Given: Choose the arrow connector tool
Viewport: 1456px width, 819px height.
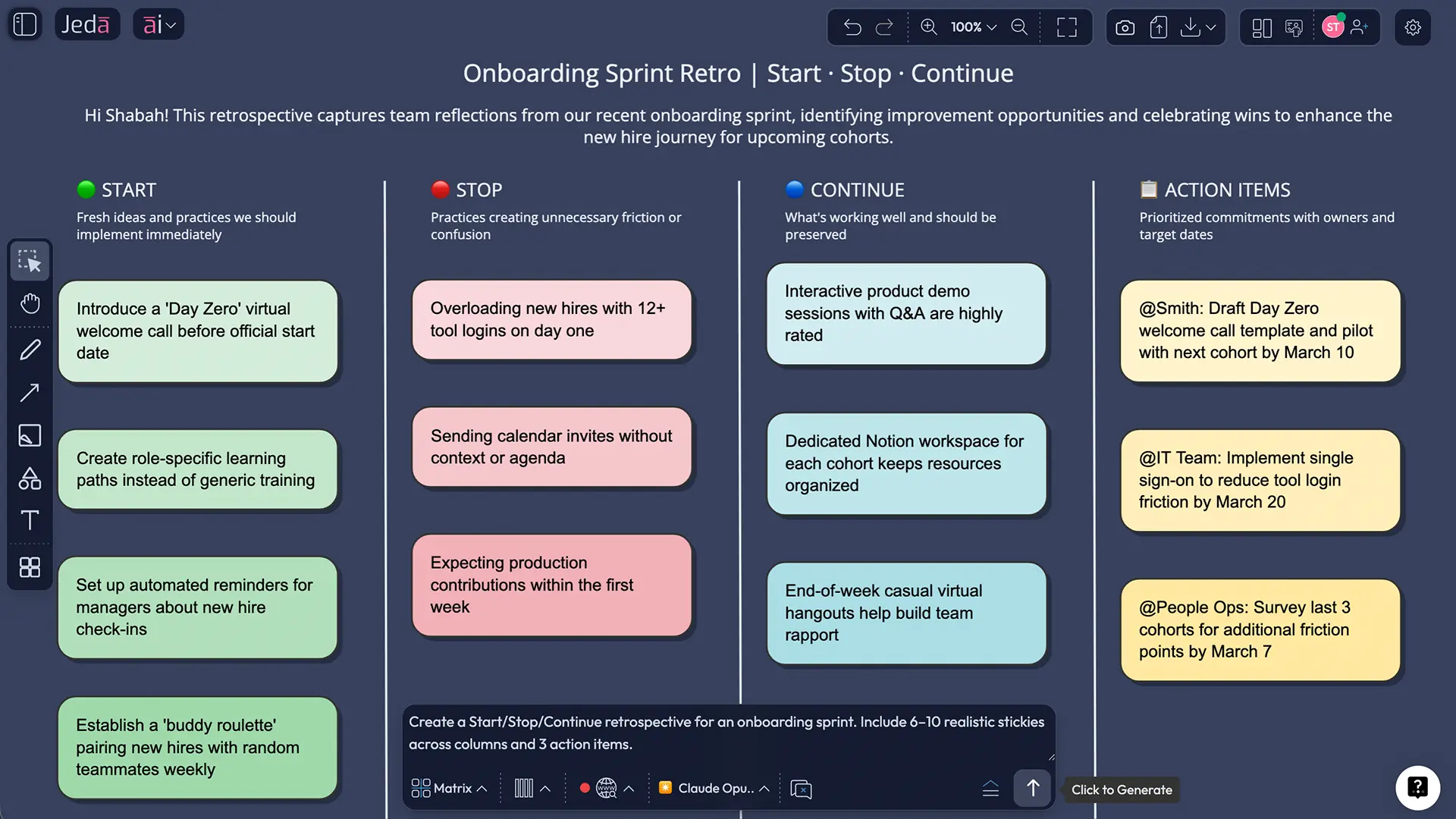Looking at the screenshot, I should pos(30,391).
